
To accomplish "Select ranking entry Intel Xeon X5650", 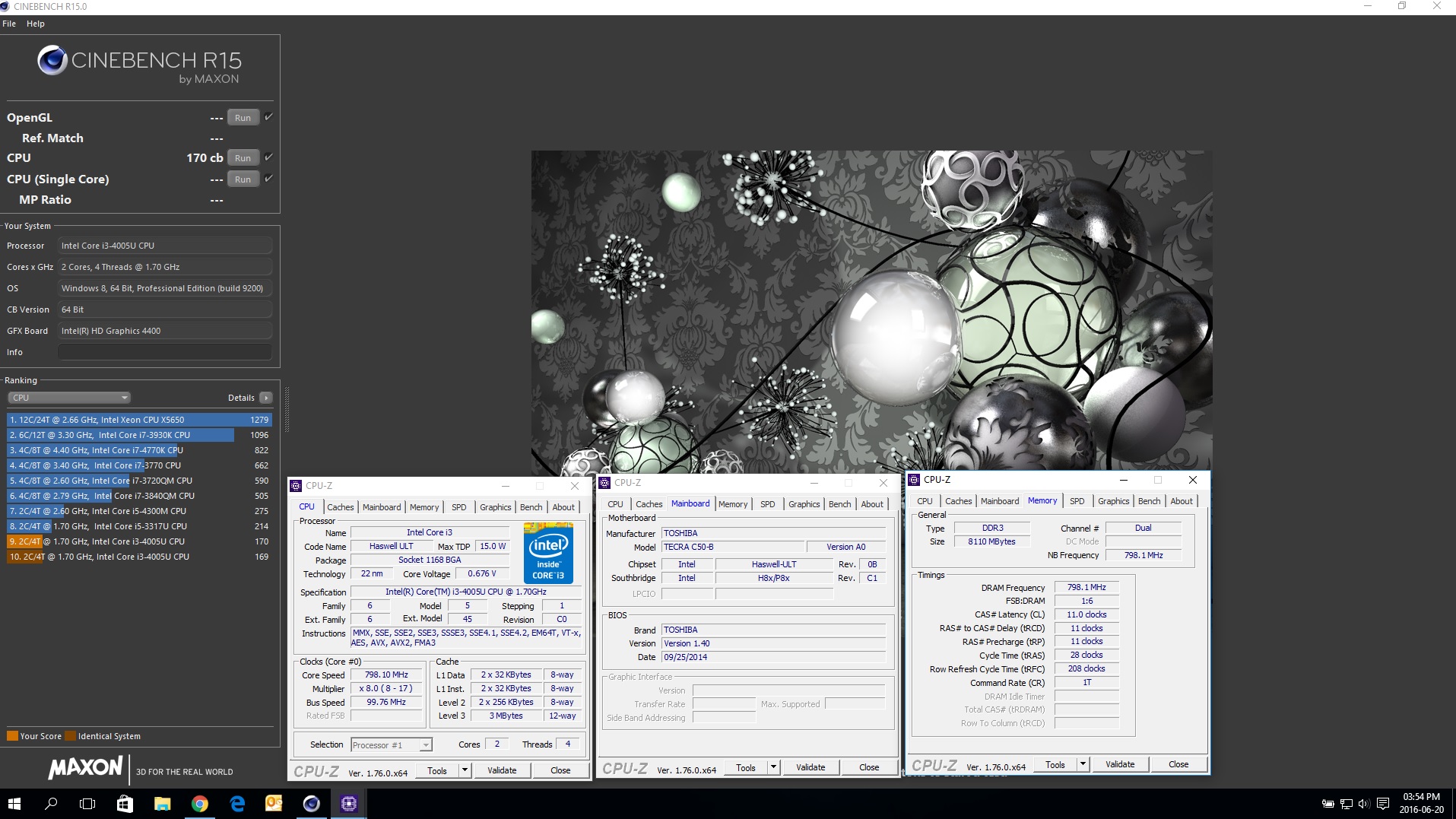I will (139, 420).
